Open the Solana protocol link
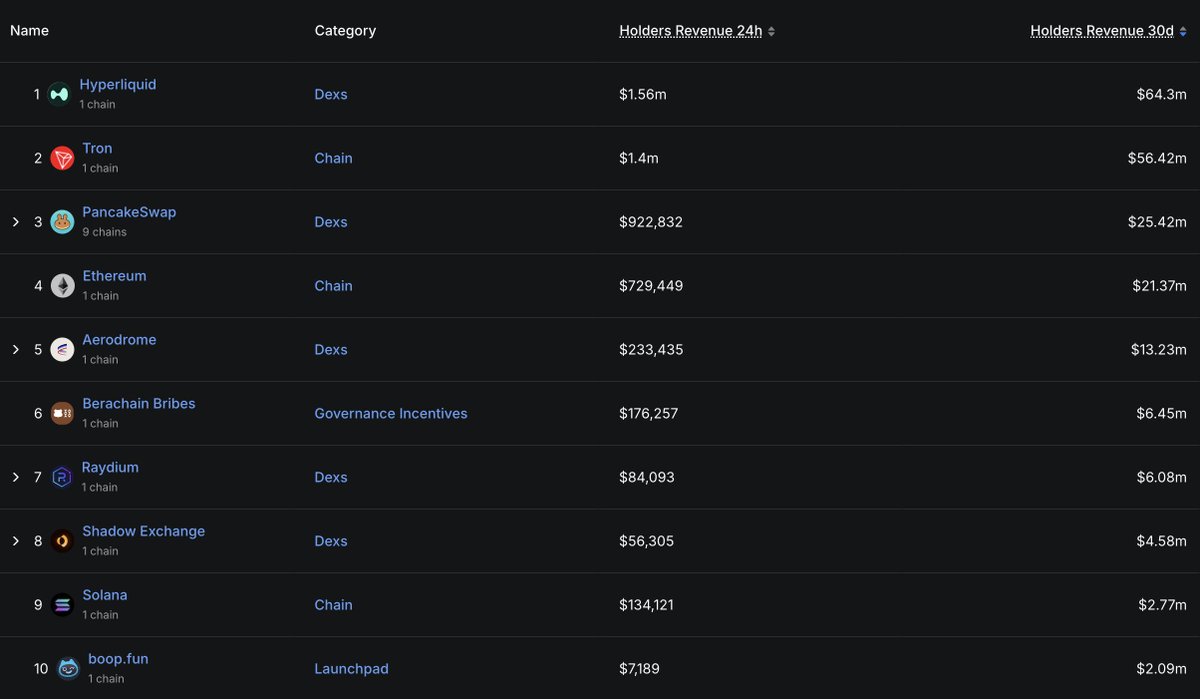Screen dimensions: 1200x699 105,595
